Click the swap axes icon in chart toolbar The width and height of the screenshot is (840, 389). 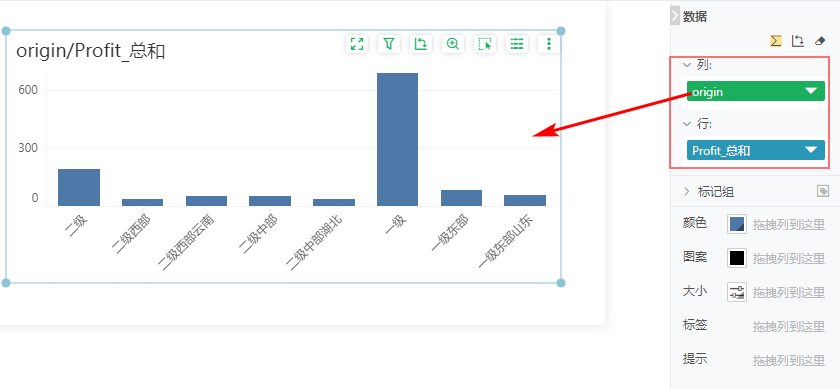421,44
